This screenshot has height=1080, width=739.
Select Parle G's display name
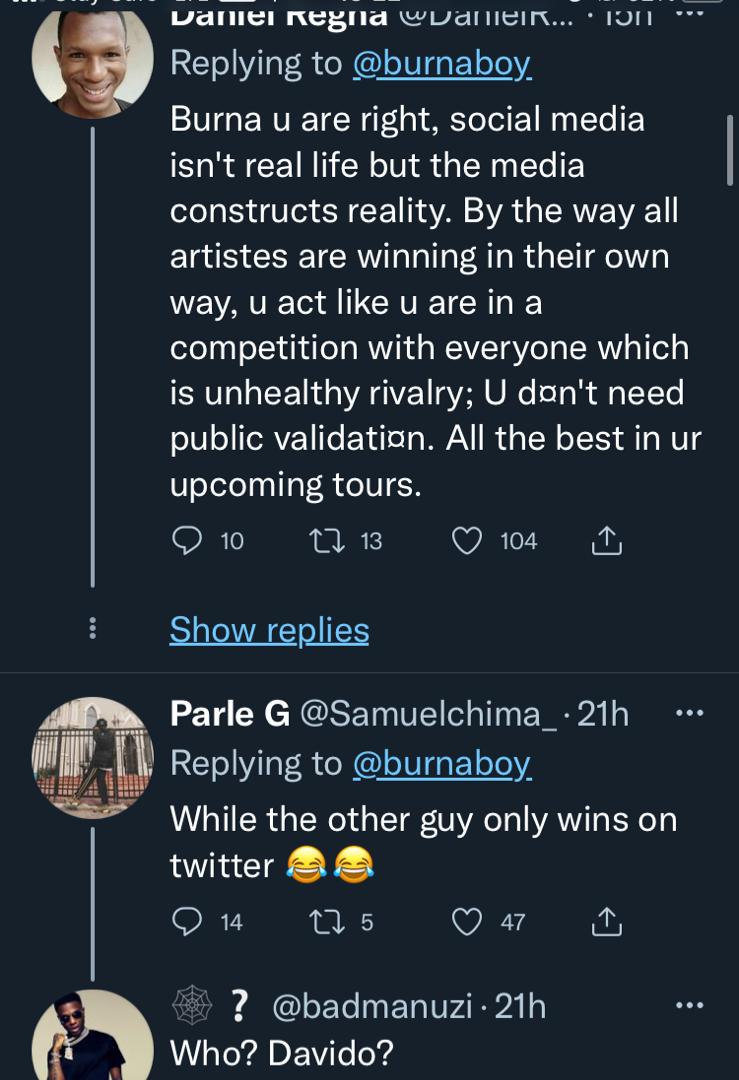coord(210,713)
